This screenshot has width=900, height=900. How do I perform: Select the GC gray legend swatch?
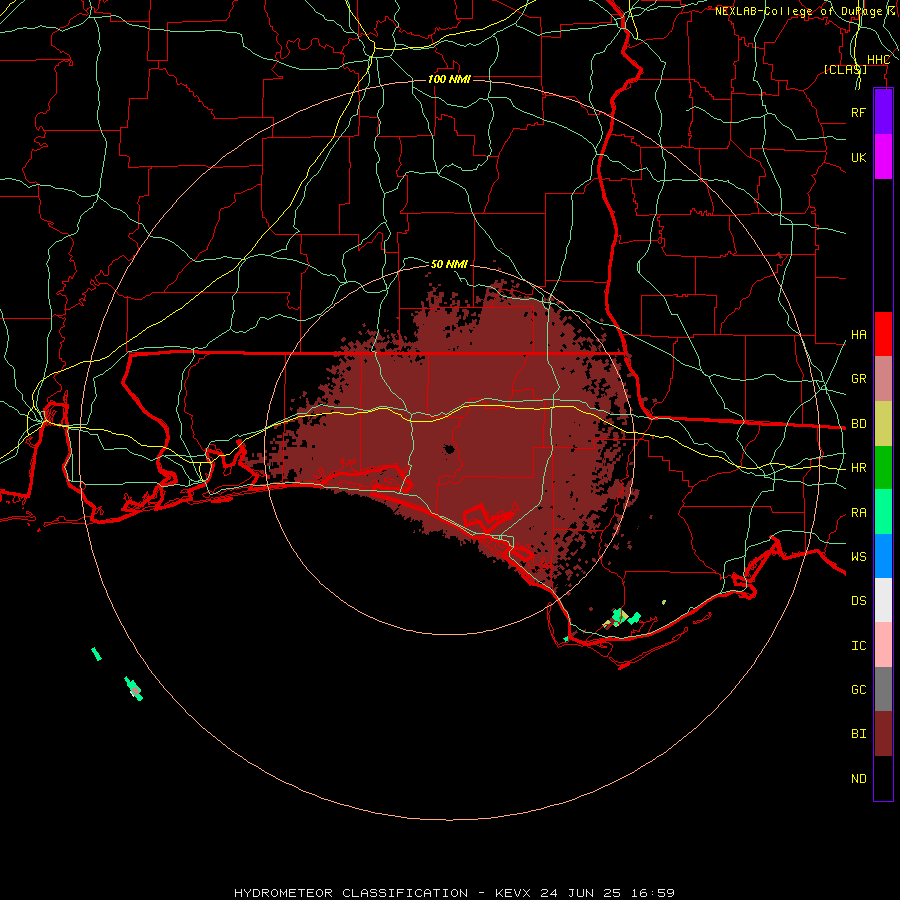point(883,689)
